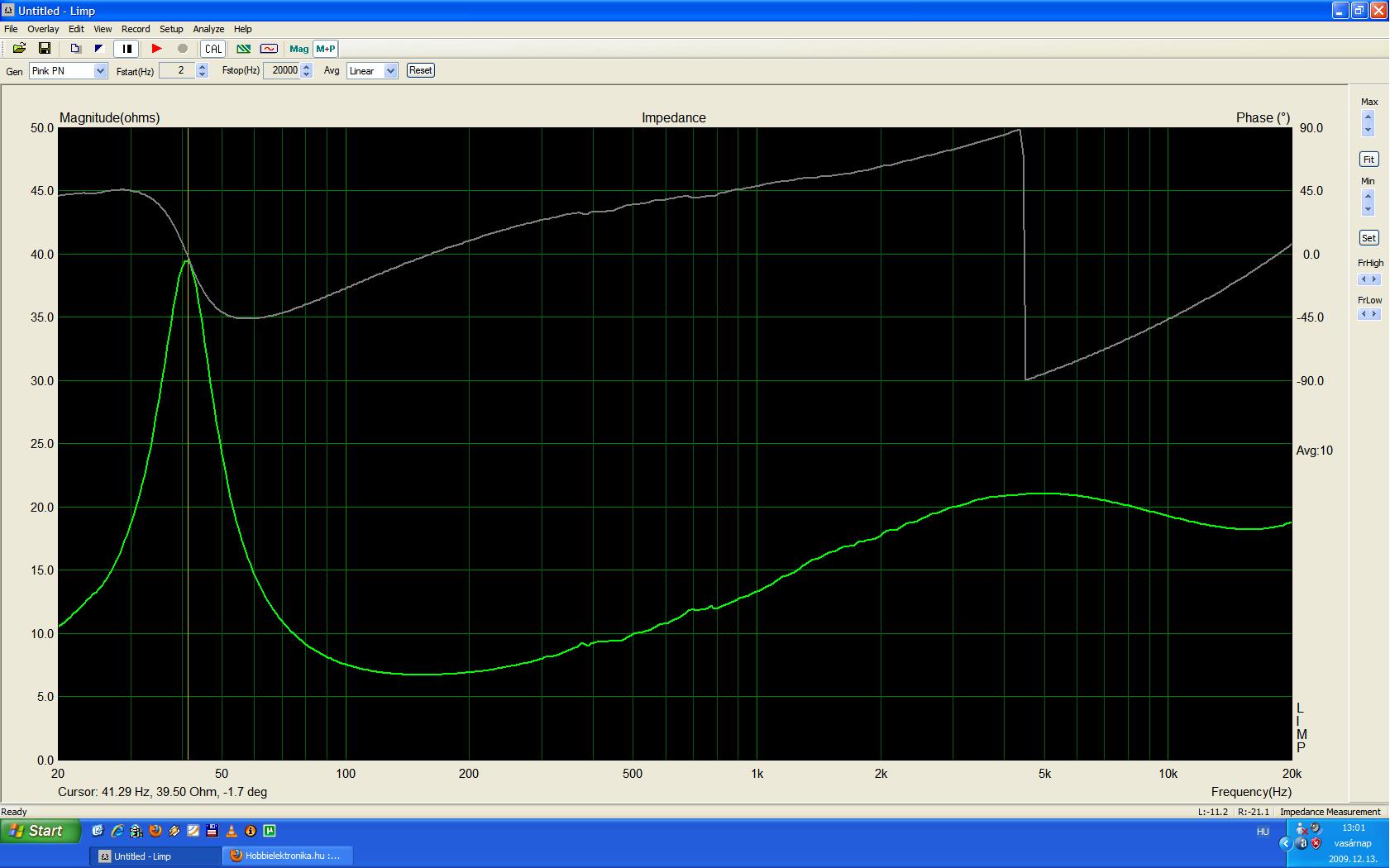Switch to the Hobbielektronika.hu Firefox taskbar window
The height and width of the screenshot is (868, 1390).
point(287,856)
